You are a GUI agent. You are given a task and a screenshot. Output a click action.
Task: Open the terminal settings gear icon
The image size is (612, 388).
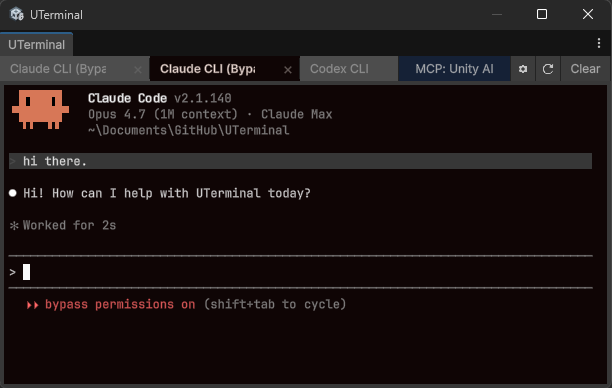pos(523,69)
